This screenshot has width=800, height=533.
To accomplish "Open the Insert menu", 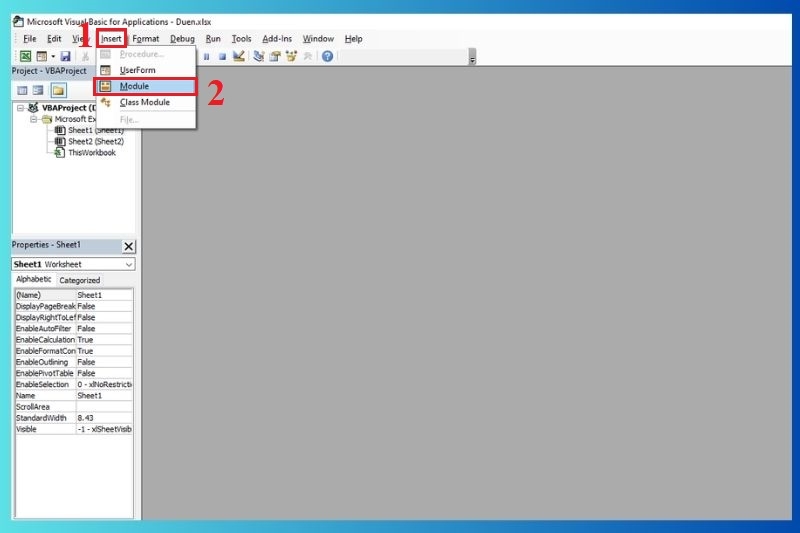I will point(111,39).
